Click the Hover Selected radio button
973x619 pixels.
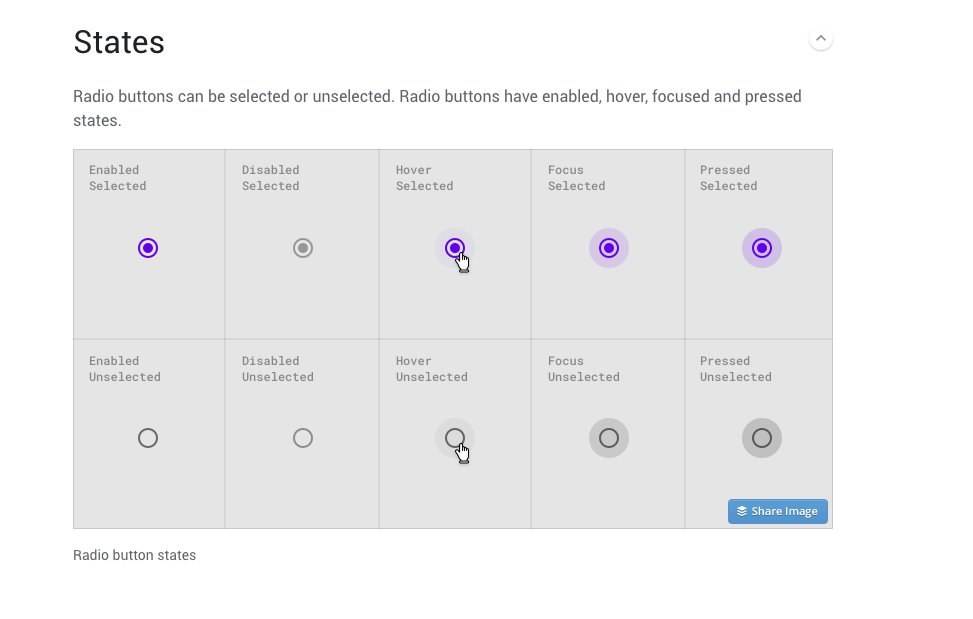click(x=455, y=248)
